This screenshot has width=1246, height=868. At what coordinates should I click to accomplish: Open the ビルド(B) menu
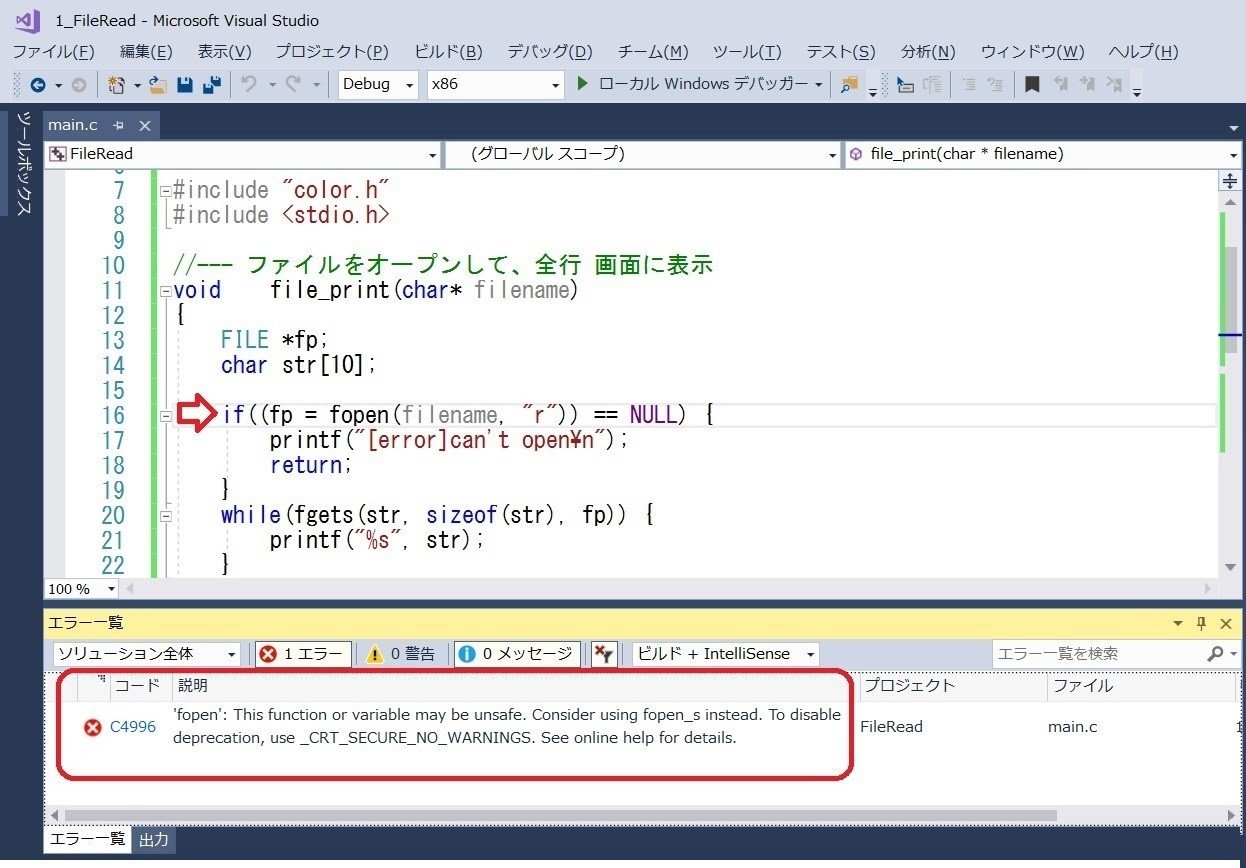448,52
